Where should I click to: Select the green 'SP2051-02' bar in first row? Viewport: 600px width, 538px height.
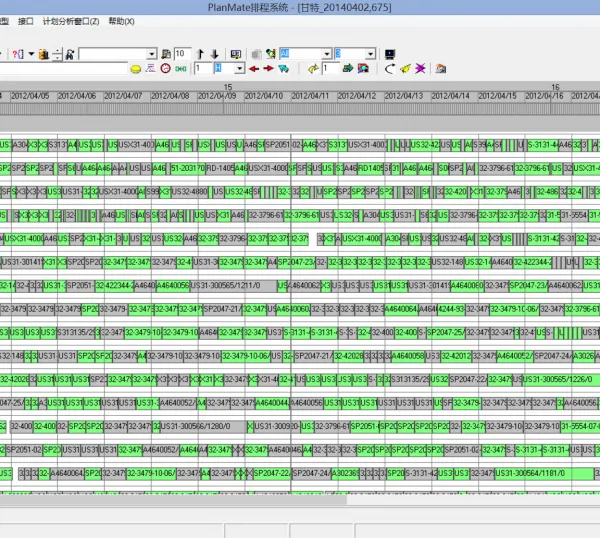[283, 145]
